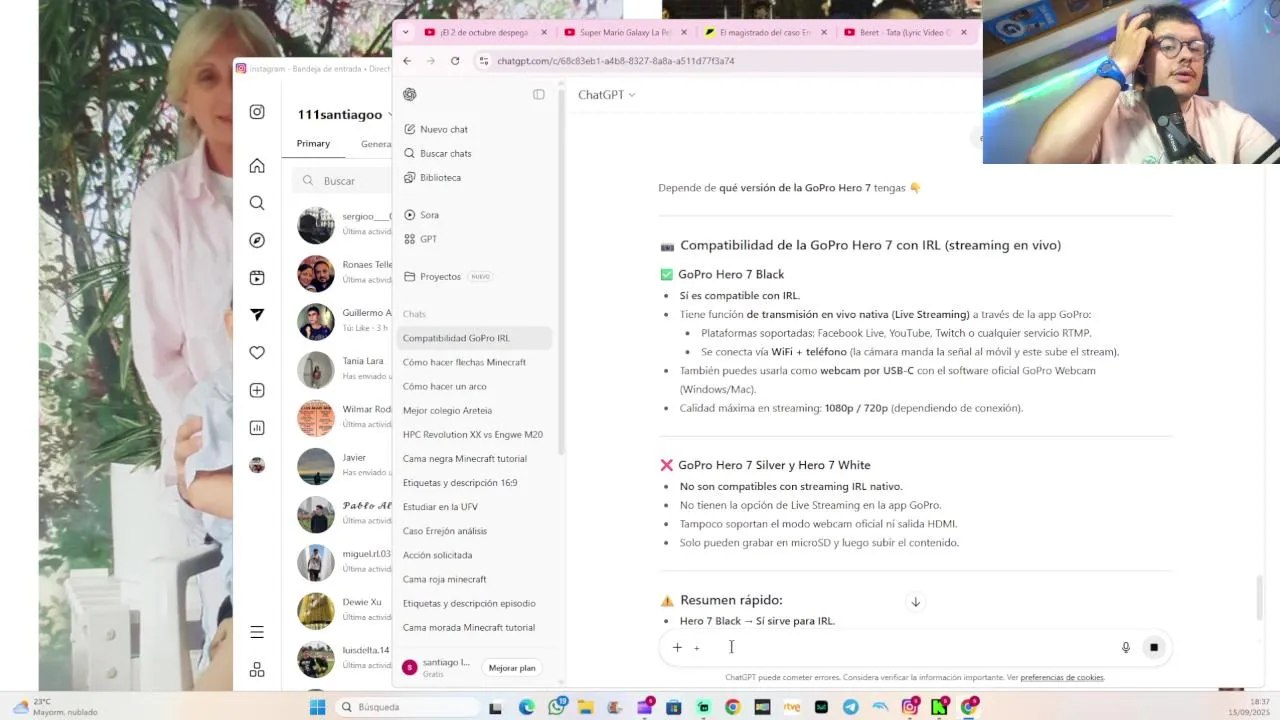Open preferencias de cookies link
Viewport: 1280px width, 720px height.
click(1062, 678)
